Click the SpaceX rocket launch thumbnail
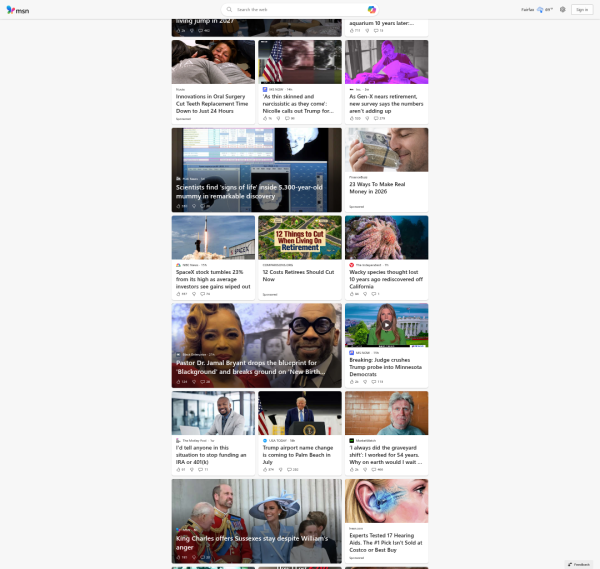Screen dimensions: 600x569 pyautogui.click(x=213, y=238)
